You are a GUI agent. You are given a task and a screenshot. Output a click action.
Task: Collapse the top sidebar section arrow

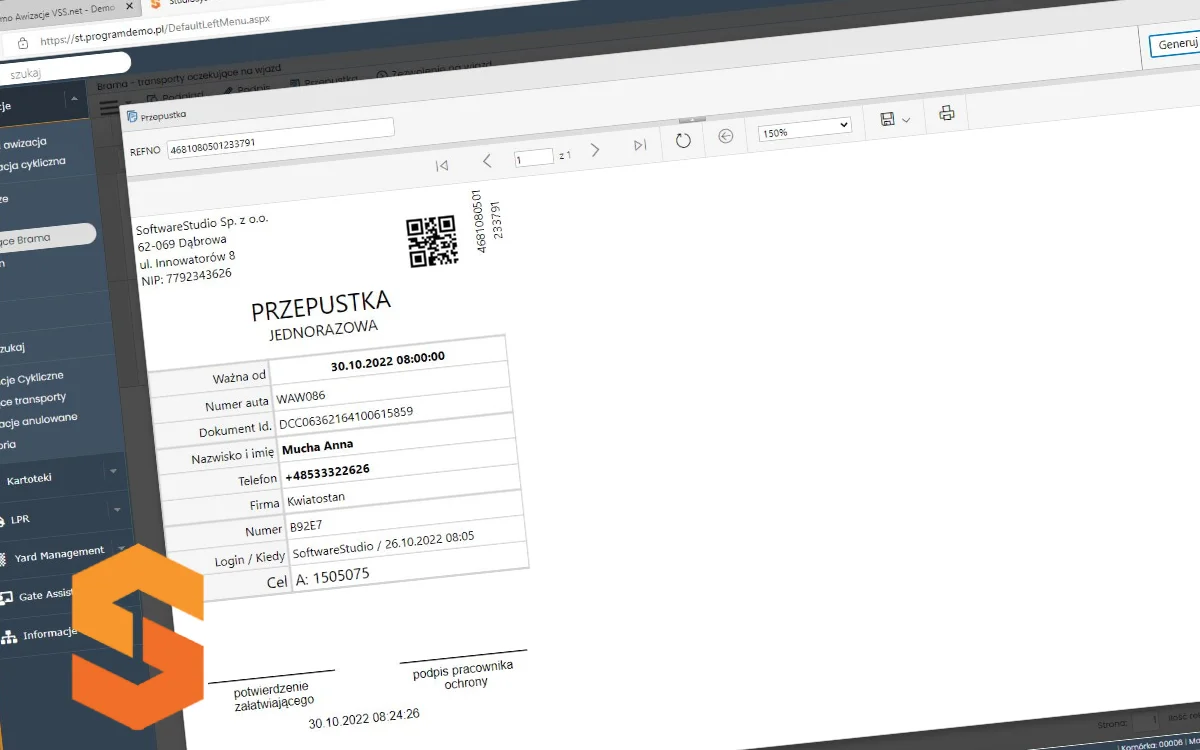pyautogui.click(x=72, y=99)
